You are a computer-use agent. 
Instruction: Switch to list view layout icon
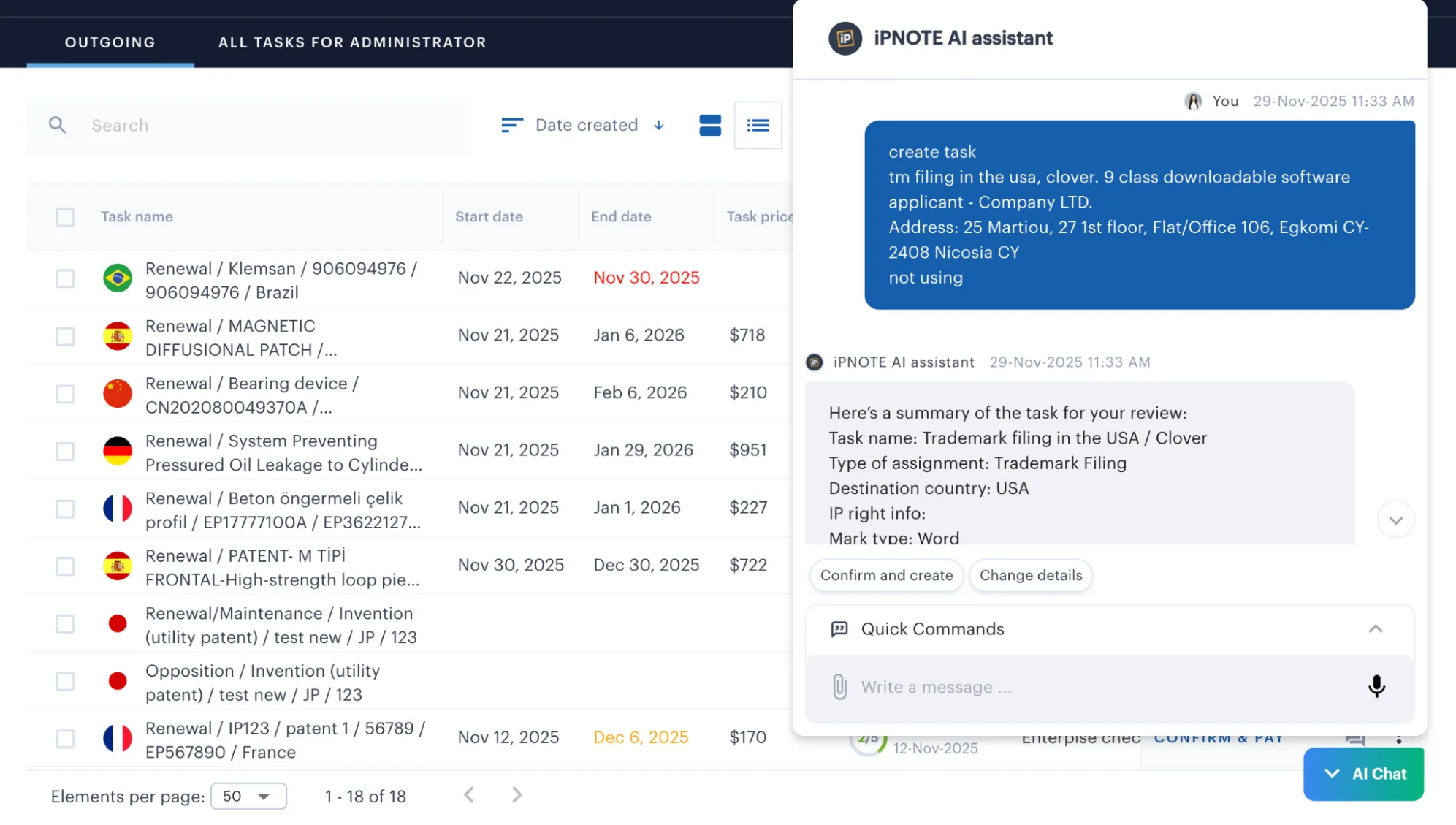(758, 126)
